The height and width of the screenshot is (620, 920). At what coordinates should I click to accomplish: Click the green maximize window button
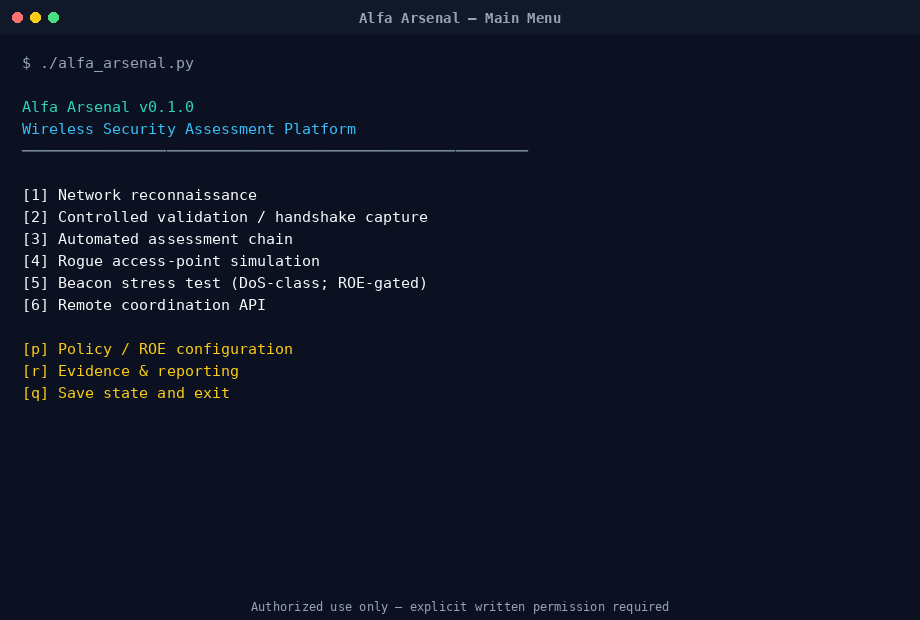53,18
